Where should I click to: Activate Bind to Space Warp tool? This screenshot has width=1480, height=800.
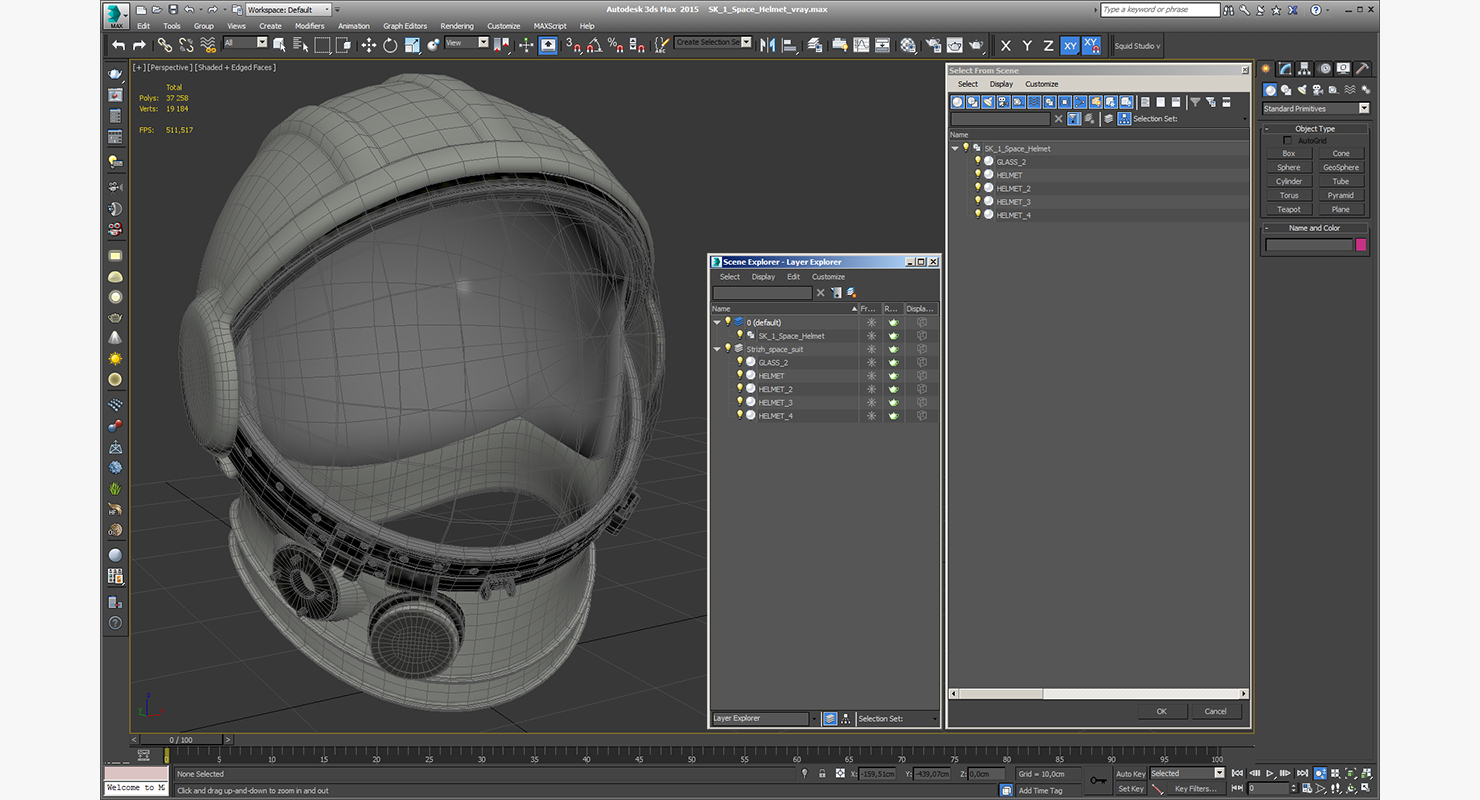(x=208, y=45)
